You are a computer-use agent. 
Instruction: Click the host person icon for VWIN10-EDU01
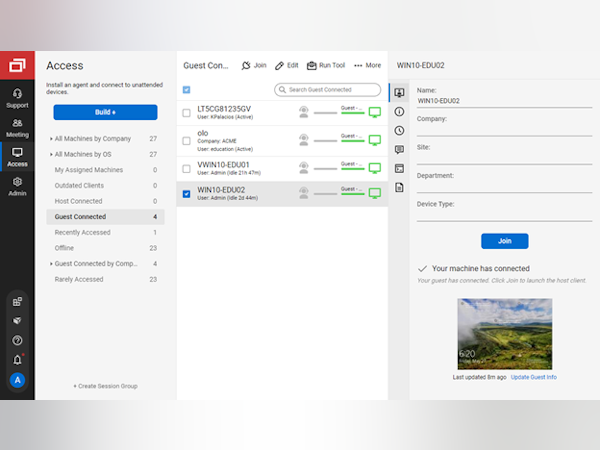point(304,168)
